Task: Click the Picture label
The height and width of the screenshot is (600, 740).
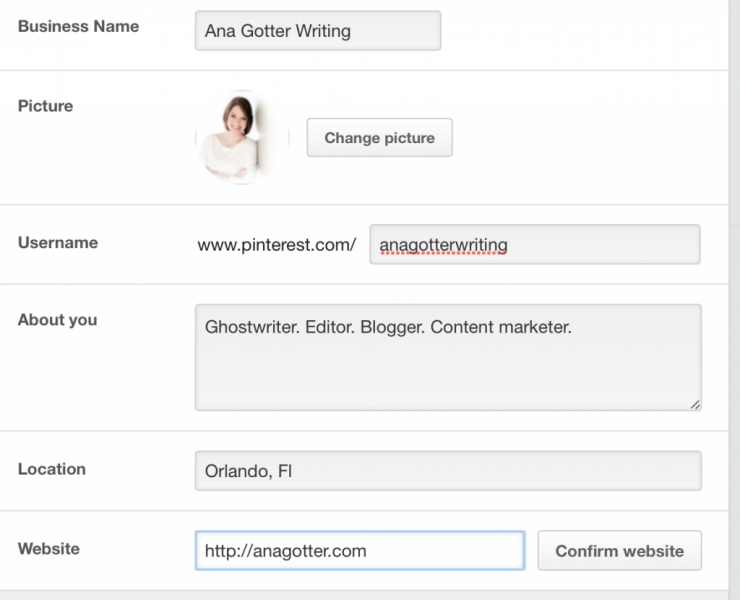Action: click(x=45, y=106)
